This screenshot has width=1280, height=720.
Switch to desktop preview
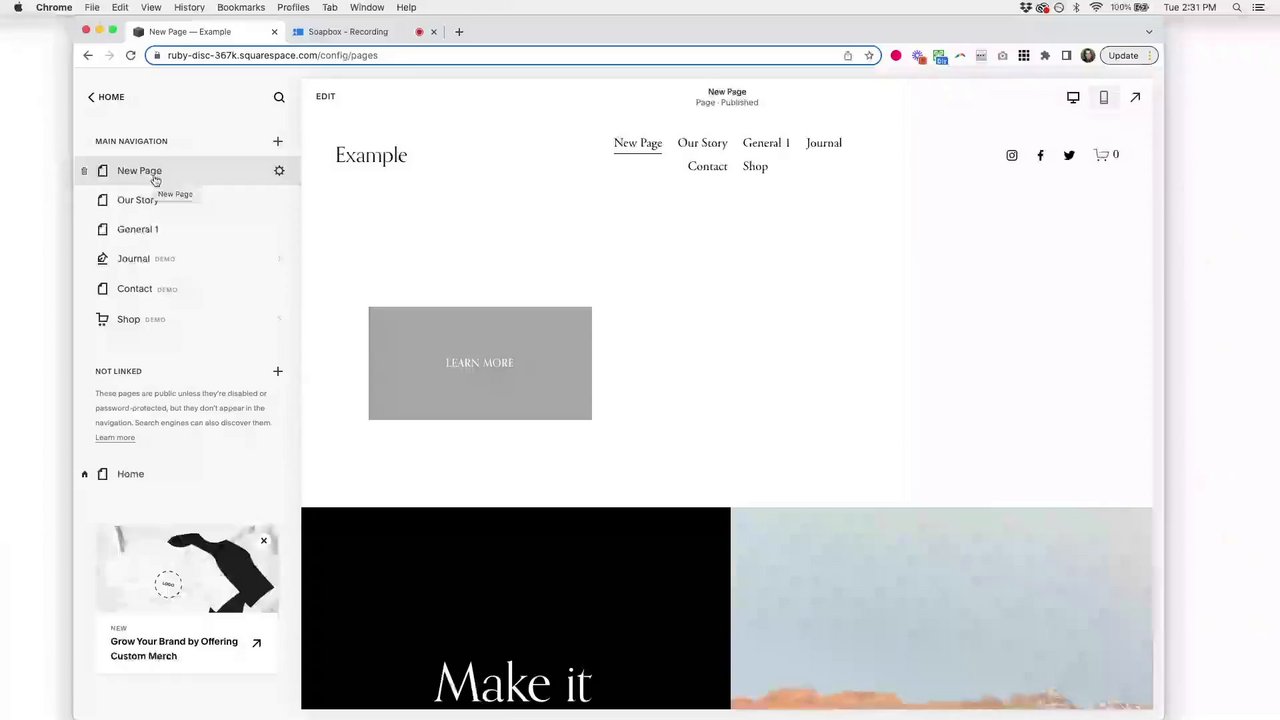click(1073, 97)
